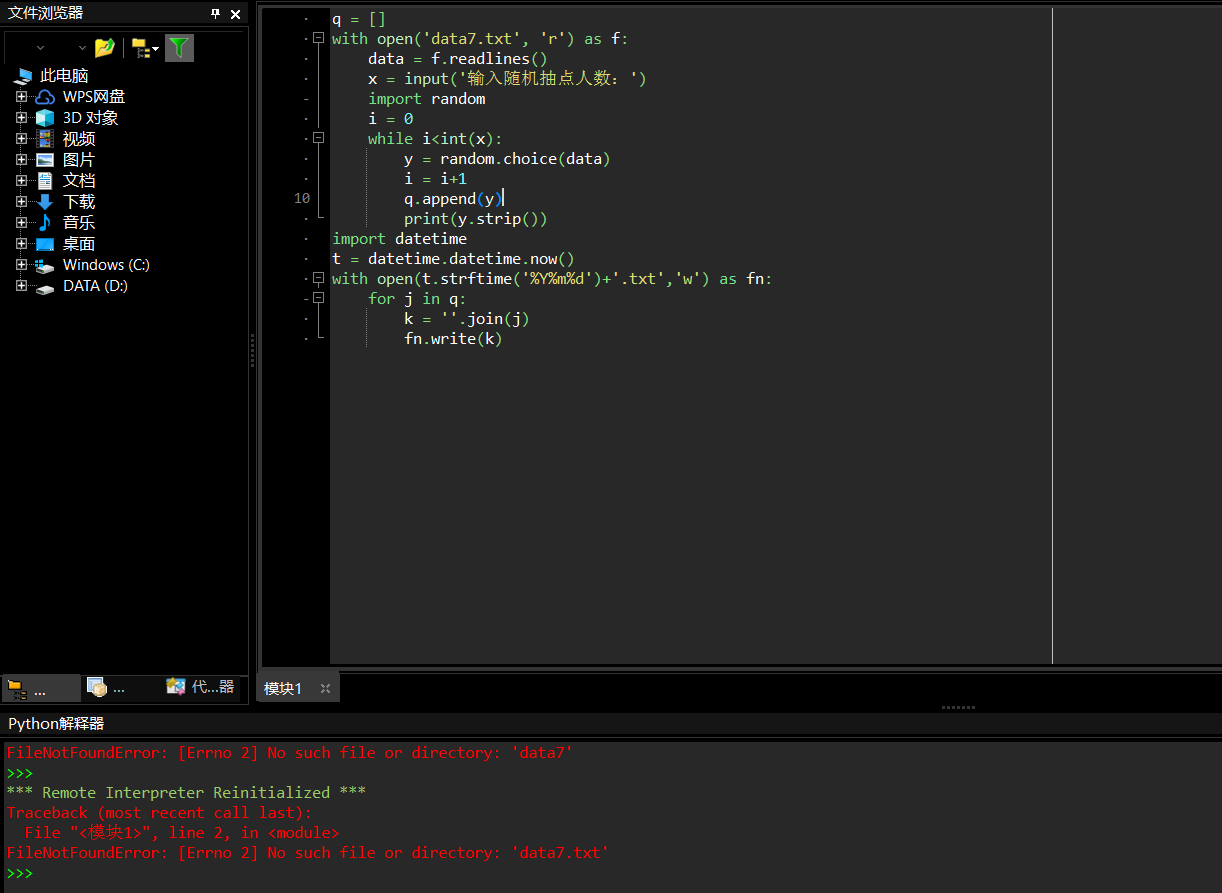Open the code explorer 代...器 tab

[201, 687]
